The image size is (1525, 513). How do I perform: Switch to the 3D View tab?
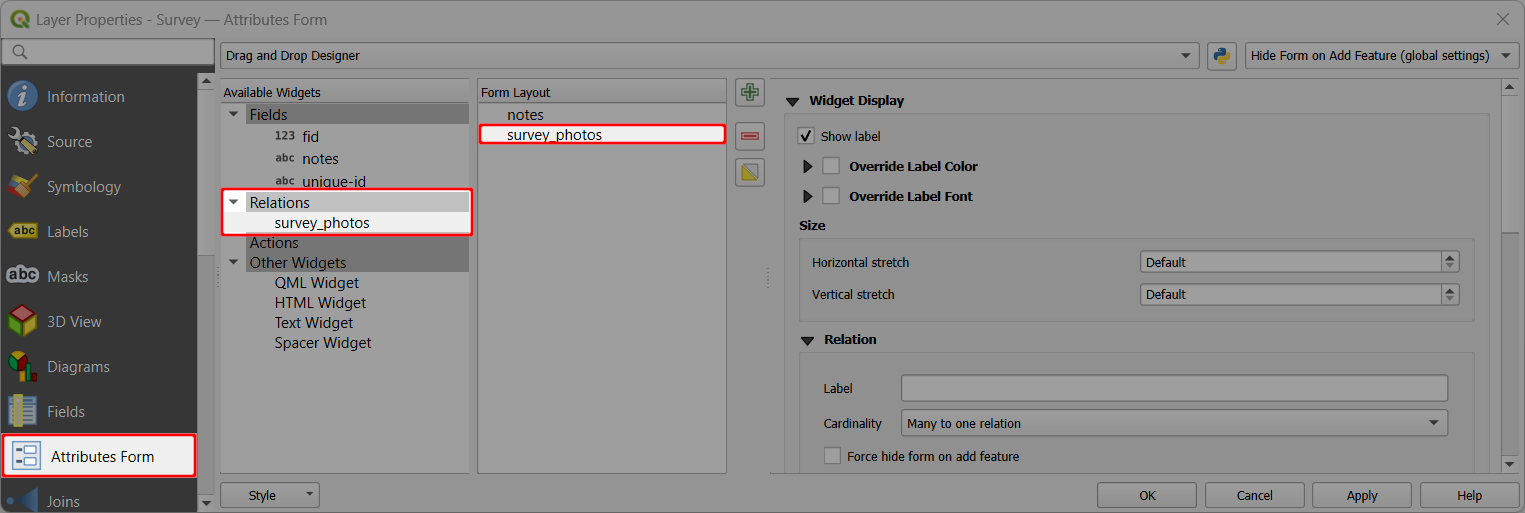coord(74,322)
